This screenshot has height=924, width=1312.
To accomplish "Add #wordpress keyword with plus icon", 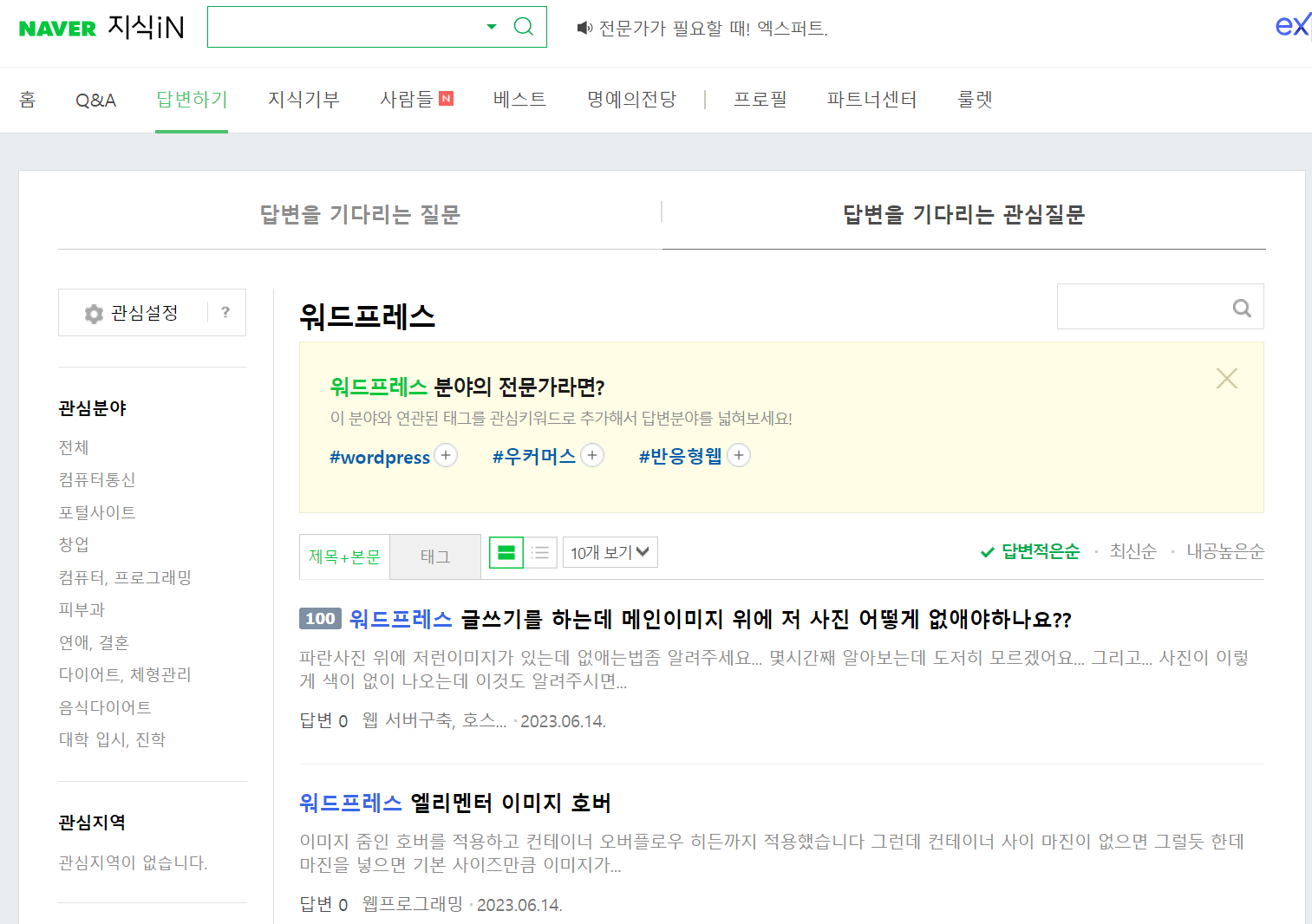I will click(446, 455).
